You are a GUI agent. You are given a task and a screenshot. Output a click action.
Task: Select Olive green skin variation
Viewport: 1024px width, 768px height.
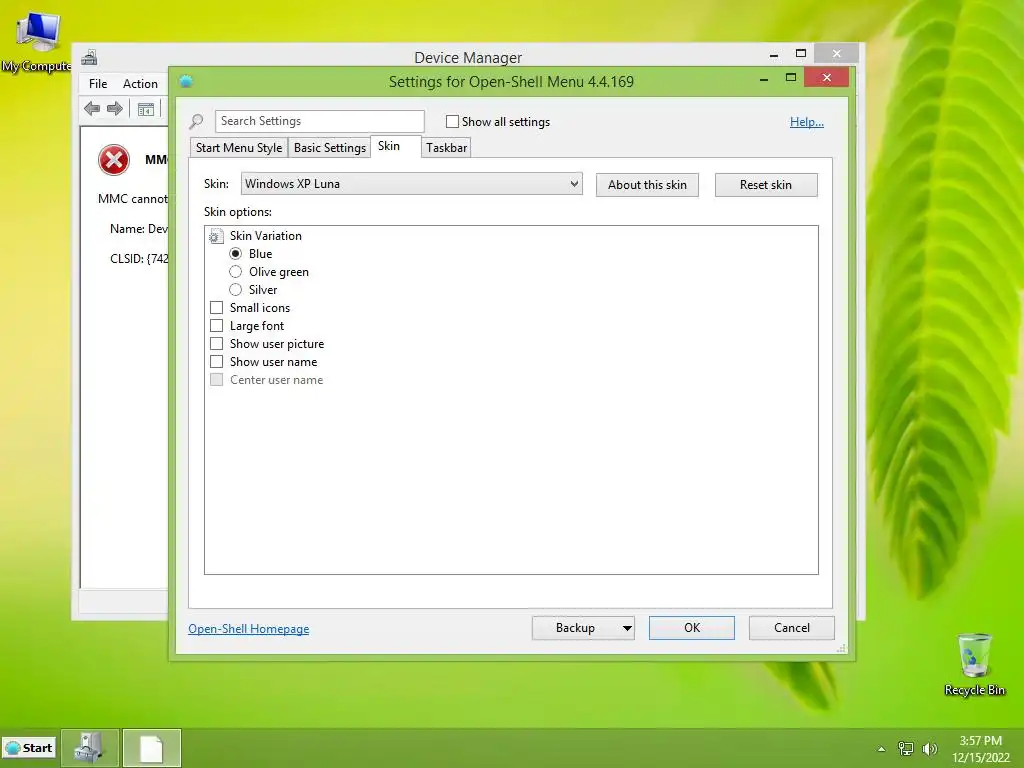tap(236, 272)
